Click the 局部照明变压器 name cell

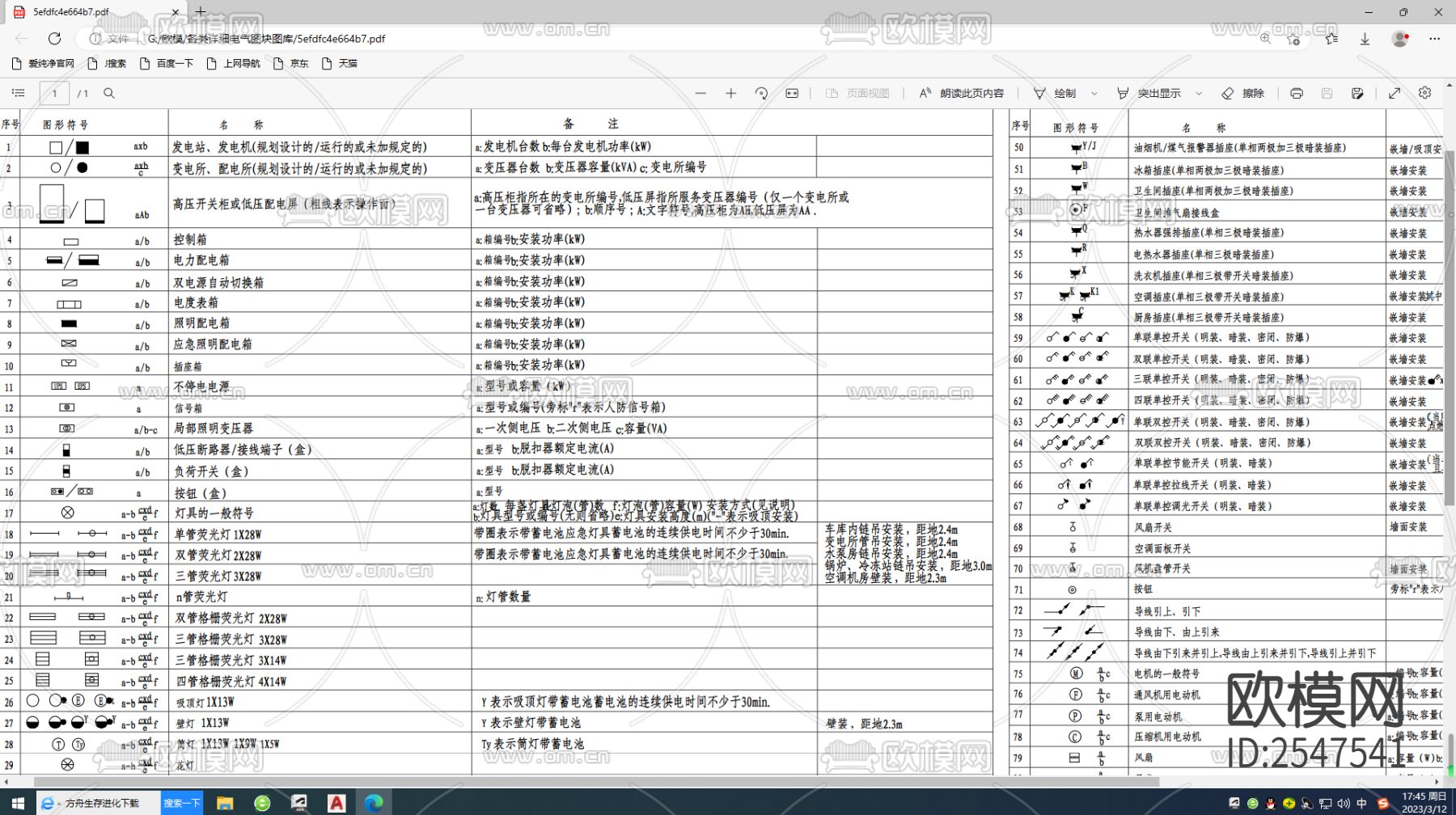[320, 428]
